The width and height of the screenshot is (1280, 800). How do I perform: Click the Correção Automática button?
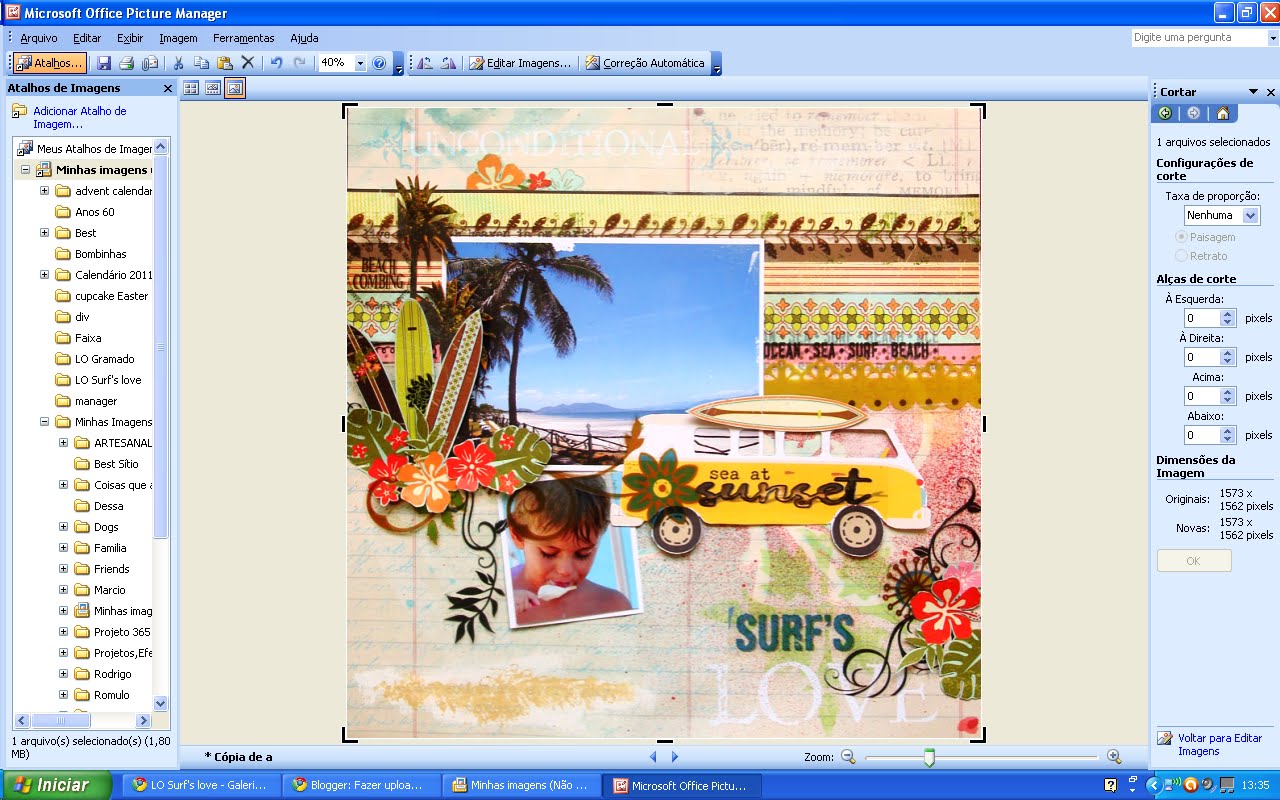645,63
